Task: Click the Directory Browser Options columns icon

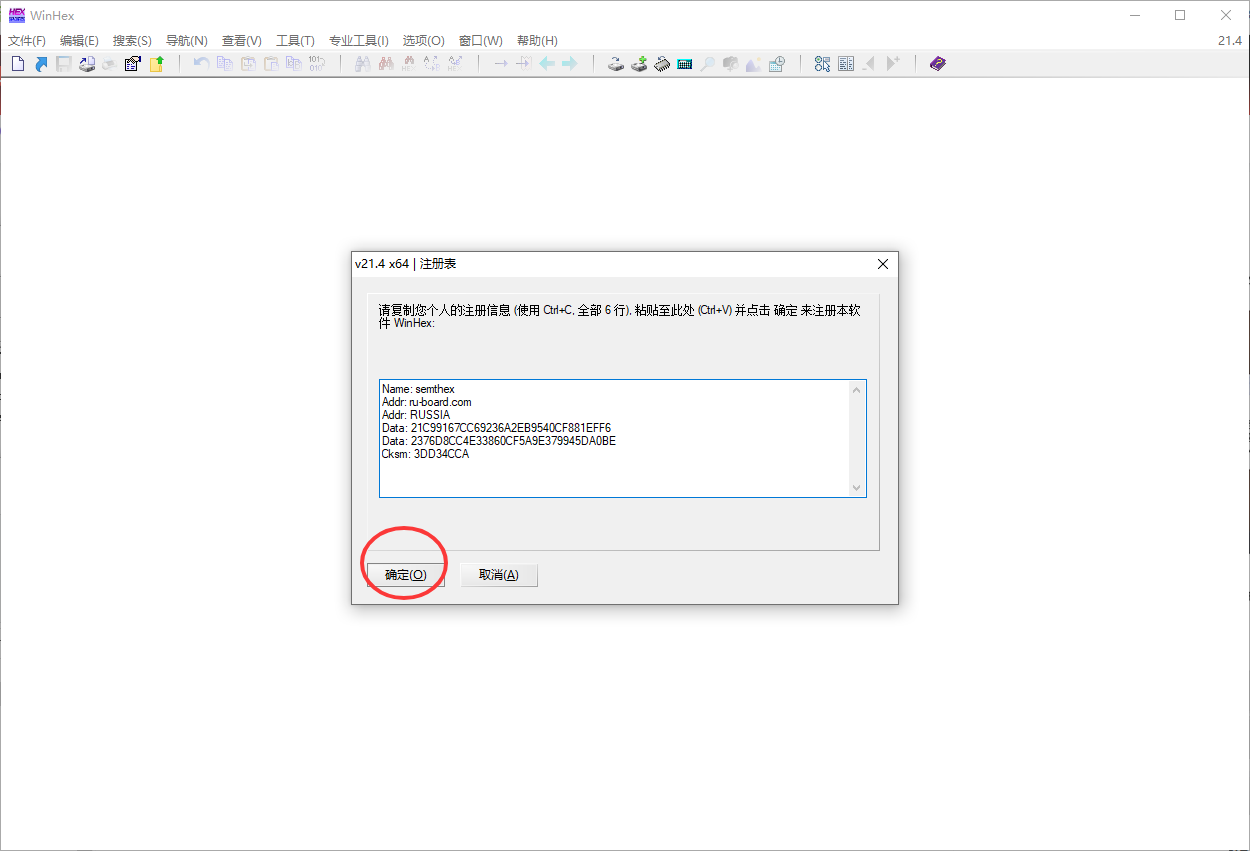Action: point(846,64)
